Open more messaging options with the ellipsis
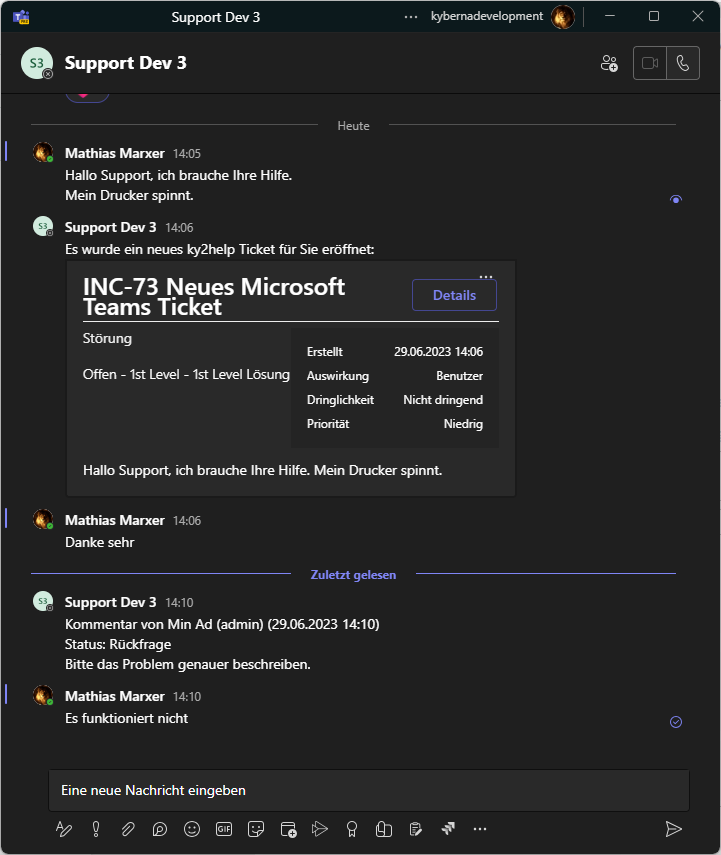The width and height of the screenshot is (721, 855). click(x=480, y=829)
